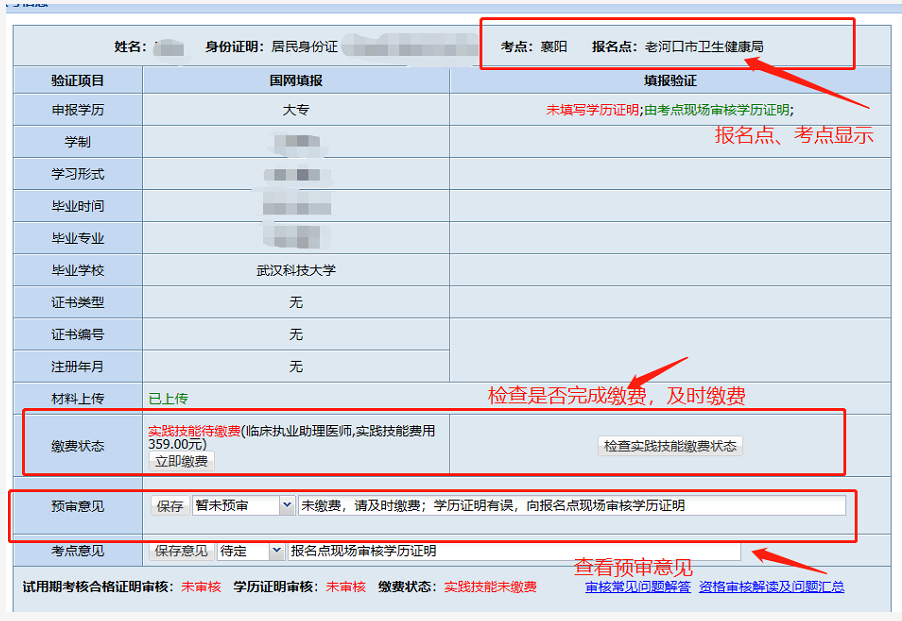This screenshot has width=902, height=621.
Task: Click the 填报验证 column header
Action: tap(669, 80)
